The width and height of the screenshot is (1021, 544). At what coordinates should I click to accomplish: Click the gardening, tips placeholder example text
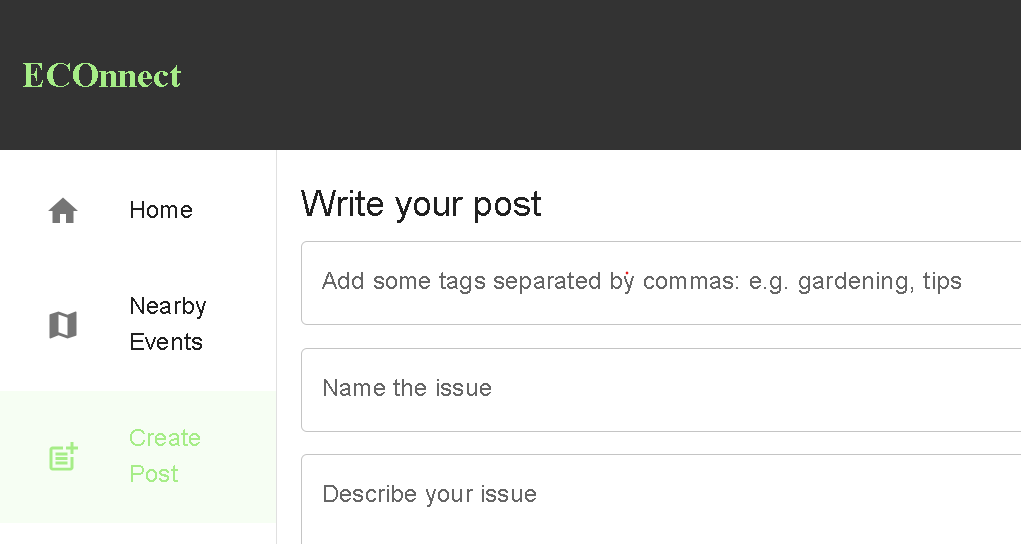point(880,281)
